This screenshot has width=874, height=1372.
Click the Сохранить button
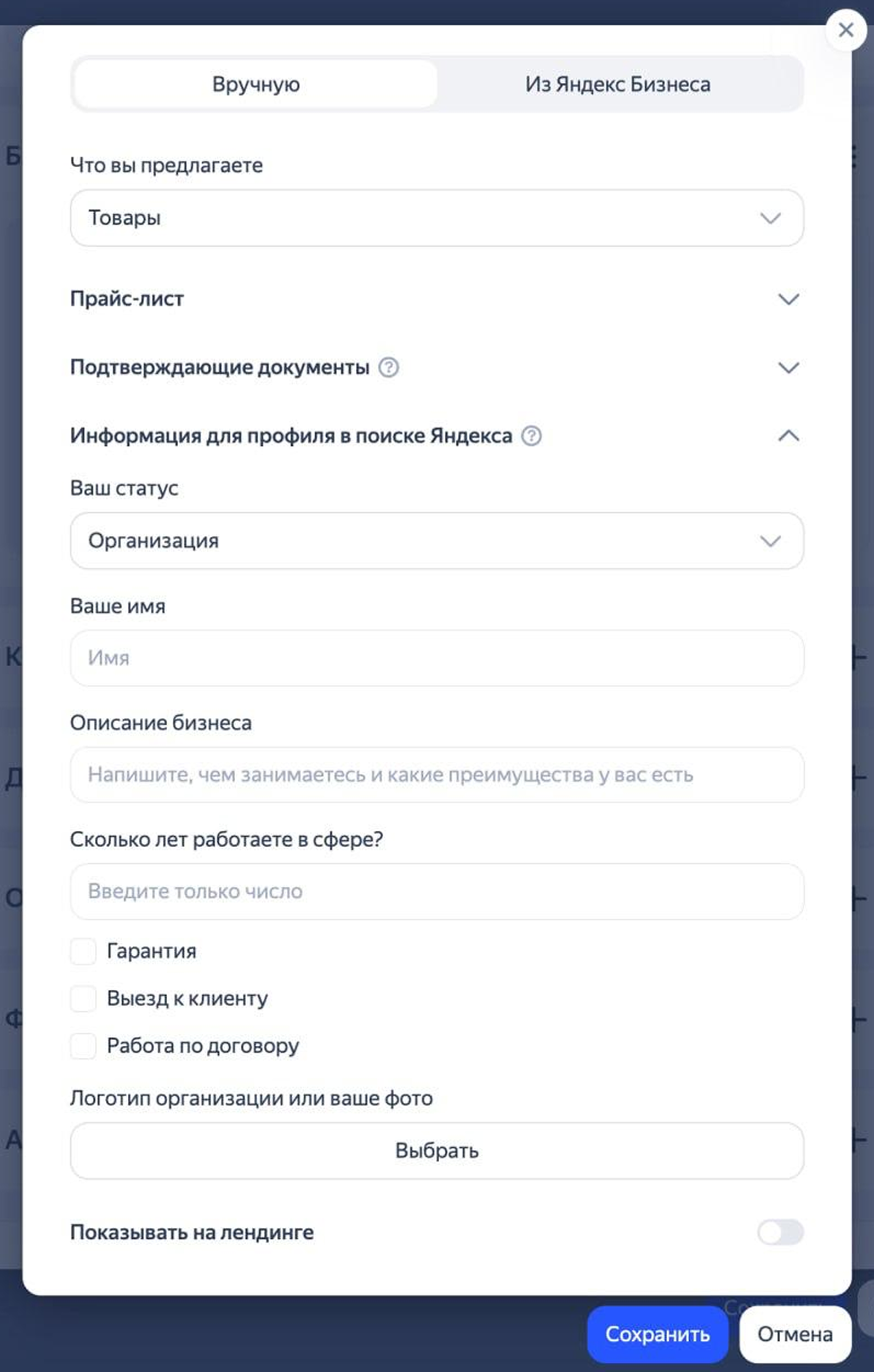(x=657, y=1334)
